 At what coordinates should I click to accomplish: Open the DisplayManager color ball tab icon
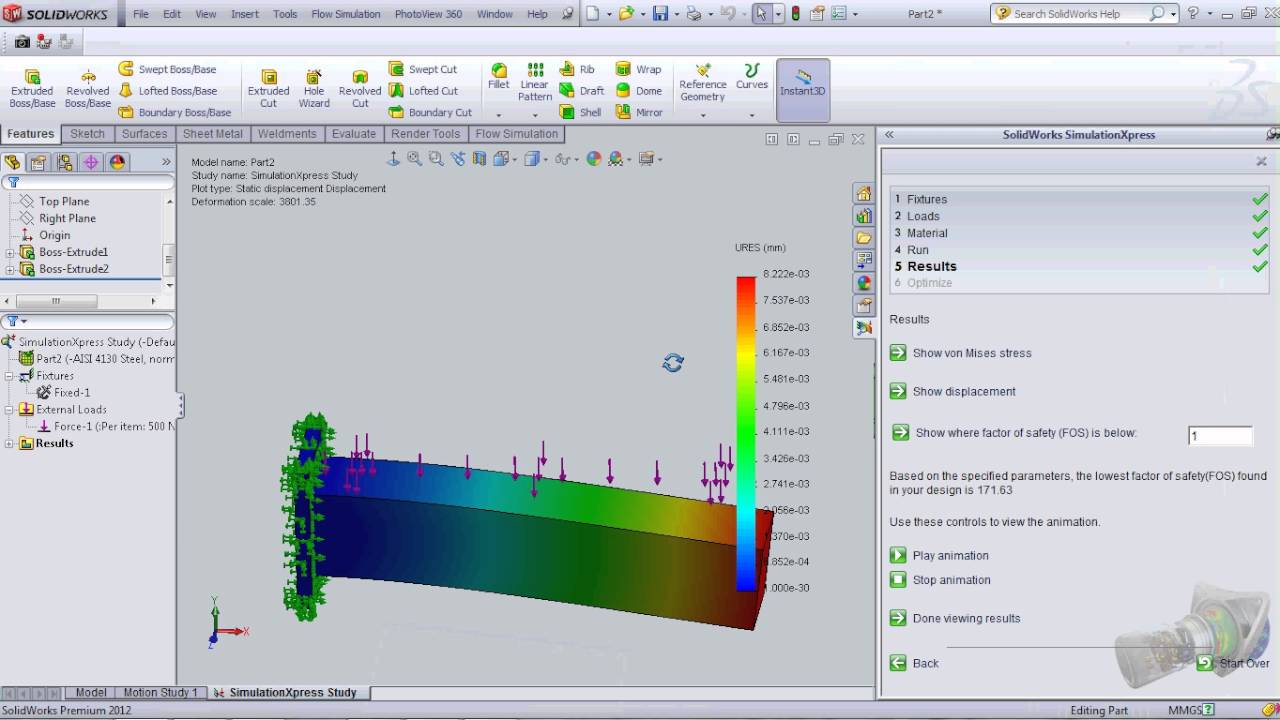tap(117, 162)
